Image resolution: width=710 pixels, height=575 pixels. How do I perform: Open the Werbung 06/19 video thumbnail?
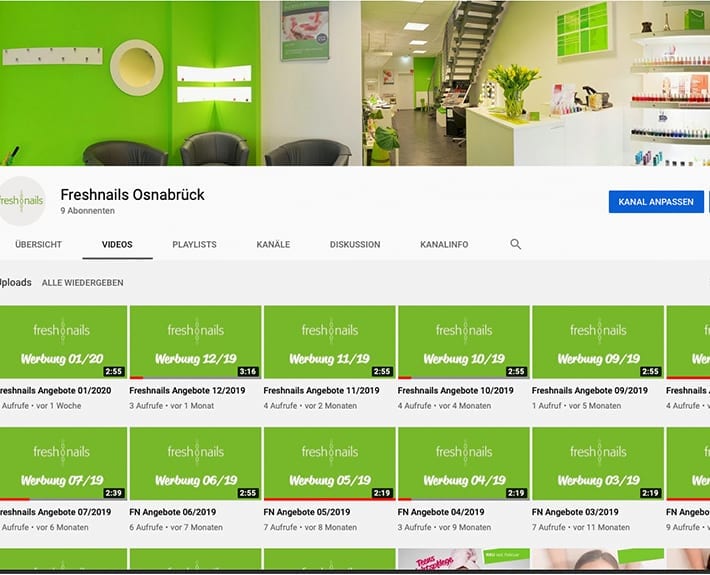(196, 464)
